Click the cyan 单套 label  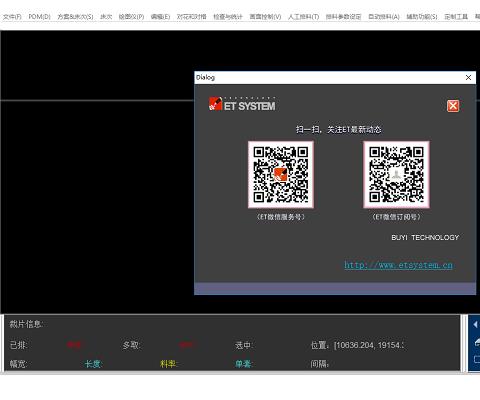tap(244, 364)
